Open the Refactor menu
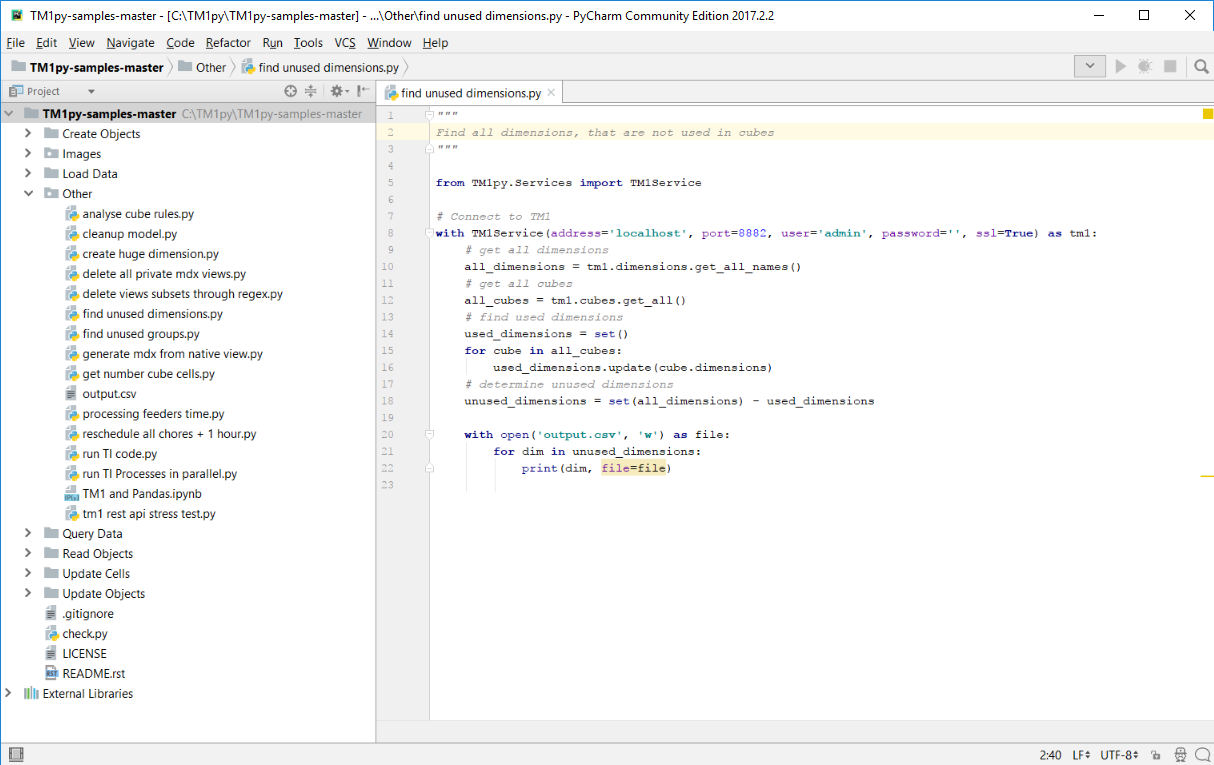This screenshot has width=1214, height=765. (228, 43)
